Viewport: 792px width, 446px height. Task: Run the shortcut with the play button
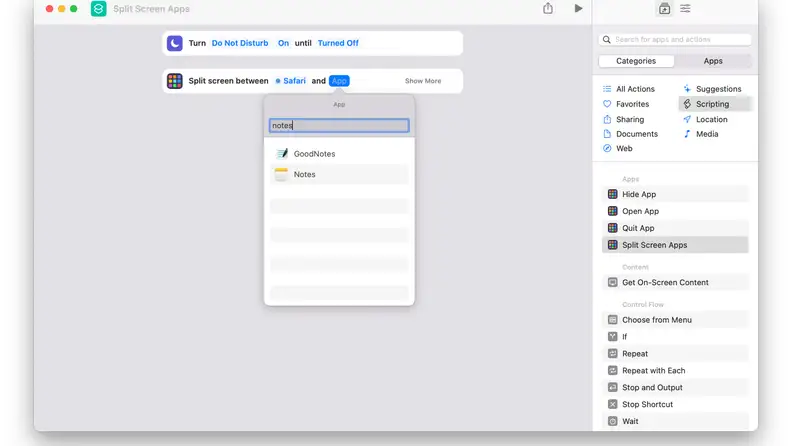tap(578, 8)
